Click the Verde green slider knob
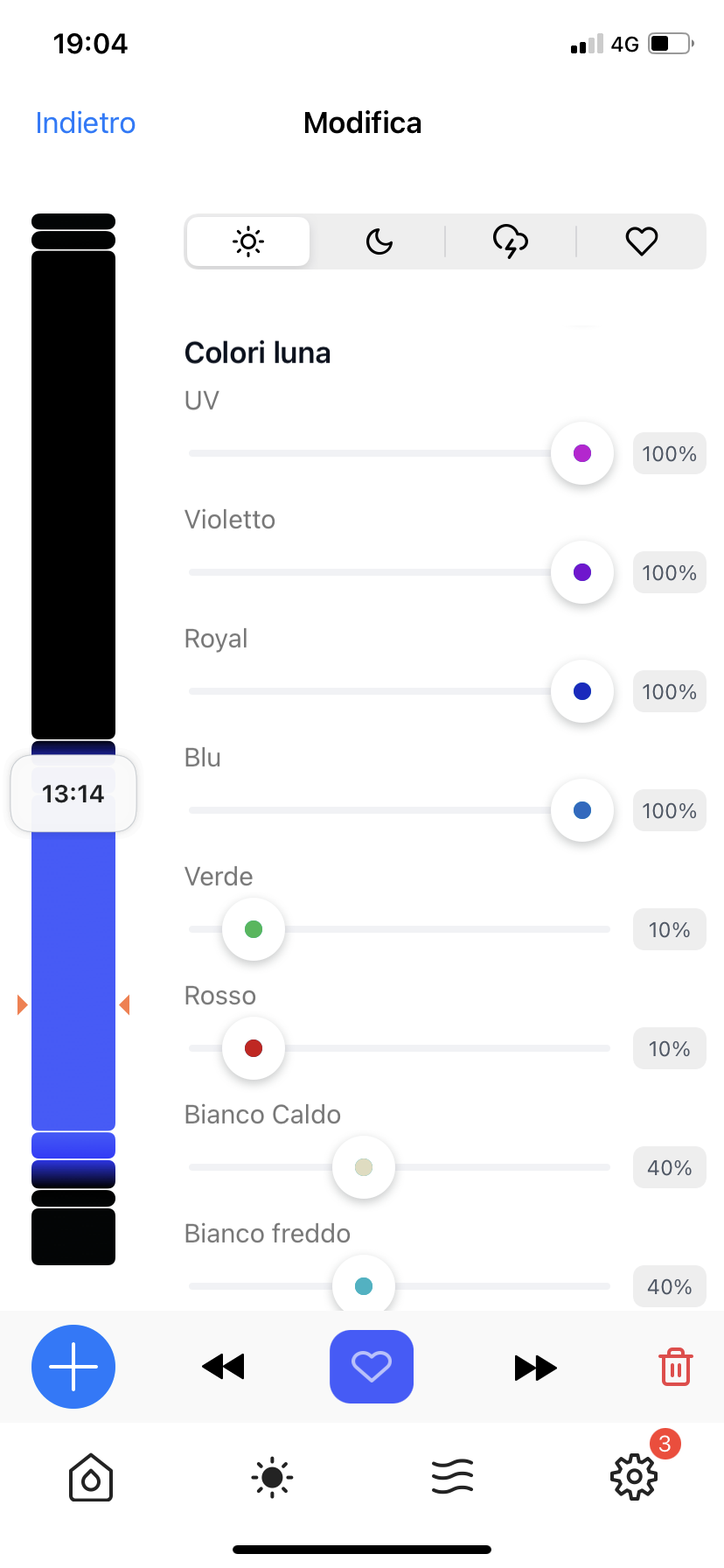Image resolution: width=724 pixels, height=1568 pixels. (x=254, y=929)
